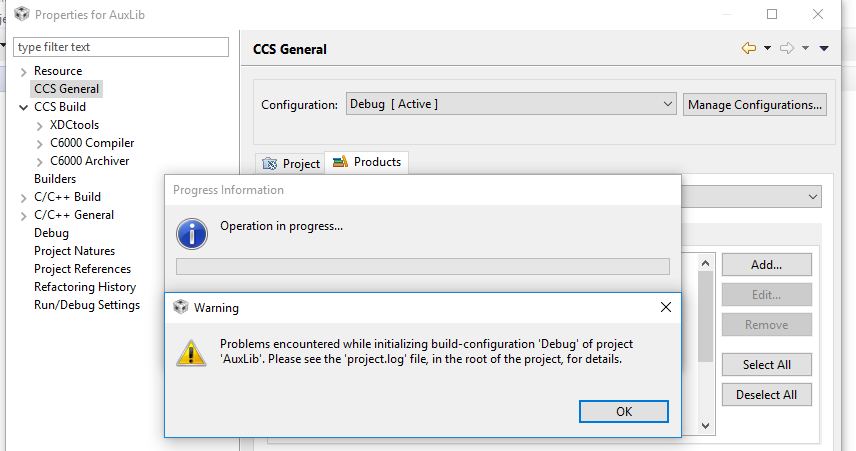Click the CCS cube icon in Warning title
Screen dimensions: 856x451
tap(181, 307)
